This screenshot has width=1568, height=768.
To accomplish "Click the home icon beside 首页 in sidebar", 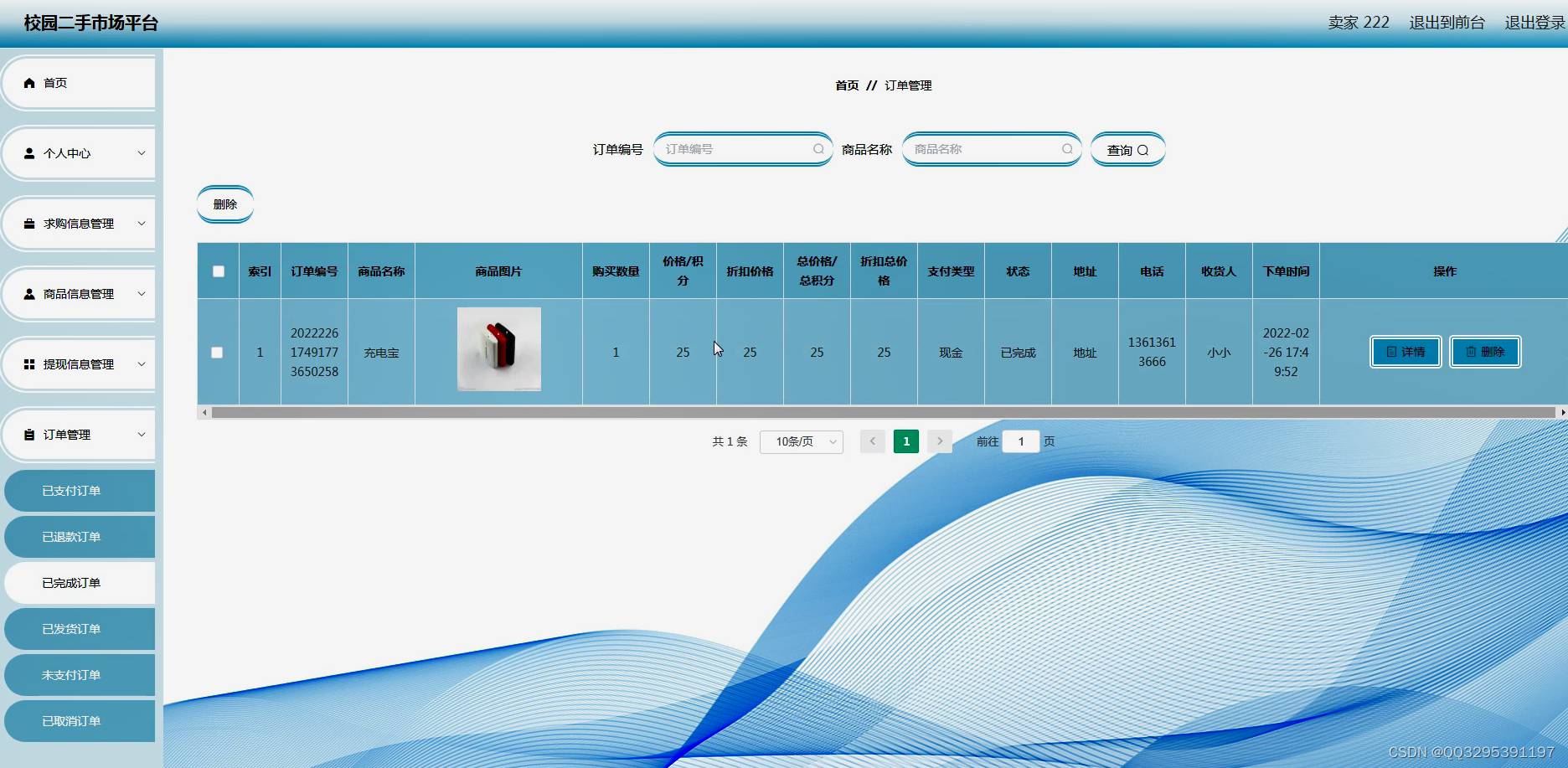I will [29, 83].
